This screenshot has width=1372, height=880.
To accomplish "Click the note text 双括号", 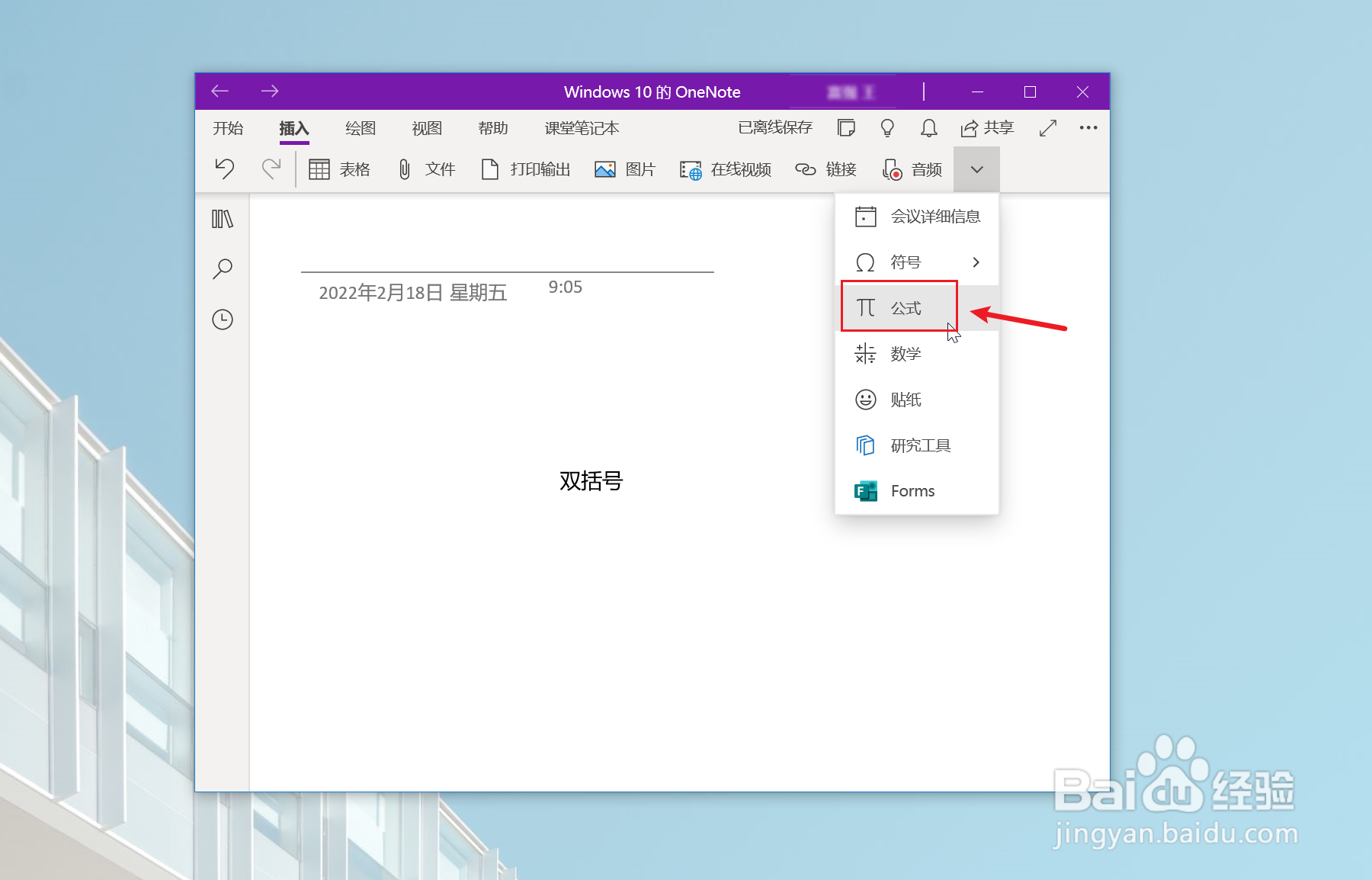I will [x=591, y=481].
